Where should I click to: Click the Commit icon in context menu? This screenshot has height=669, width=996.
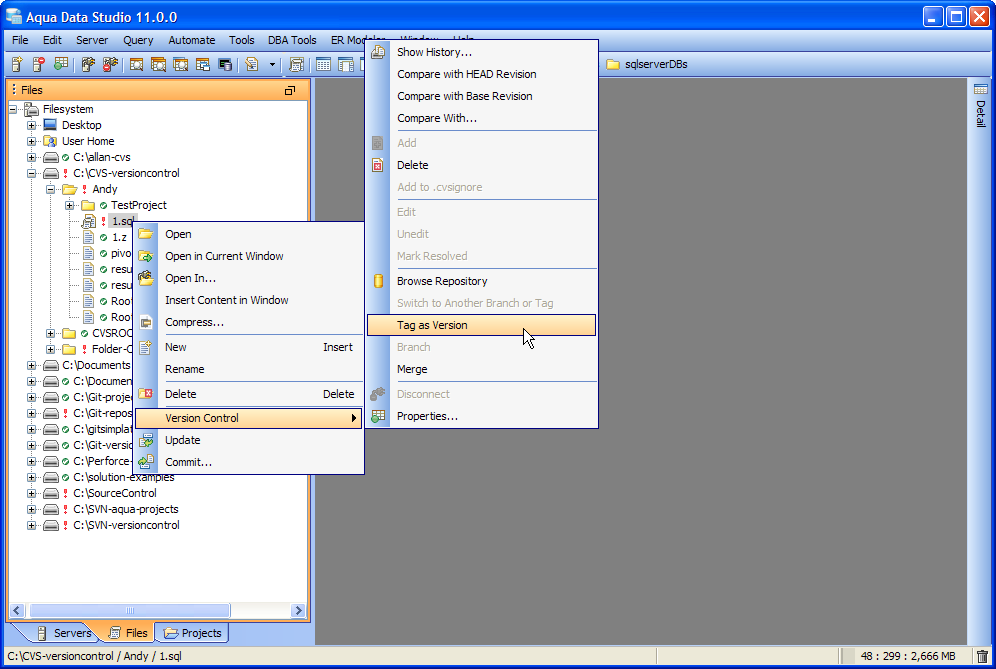[x=145, y=462]
